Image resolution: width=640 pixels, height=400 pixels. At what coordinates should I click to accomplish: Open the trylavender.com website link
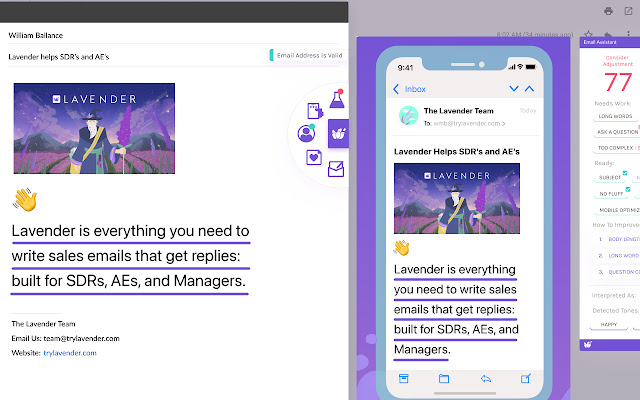point(70,353)
